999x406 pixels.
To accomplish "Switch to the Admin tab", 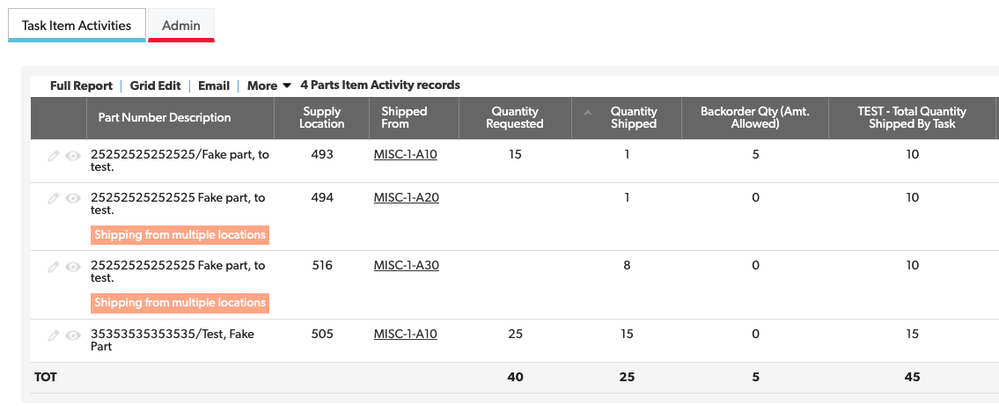I will 181,25.
